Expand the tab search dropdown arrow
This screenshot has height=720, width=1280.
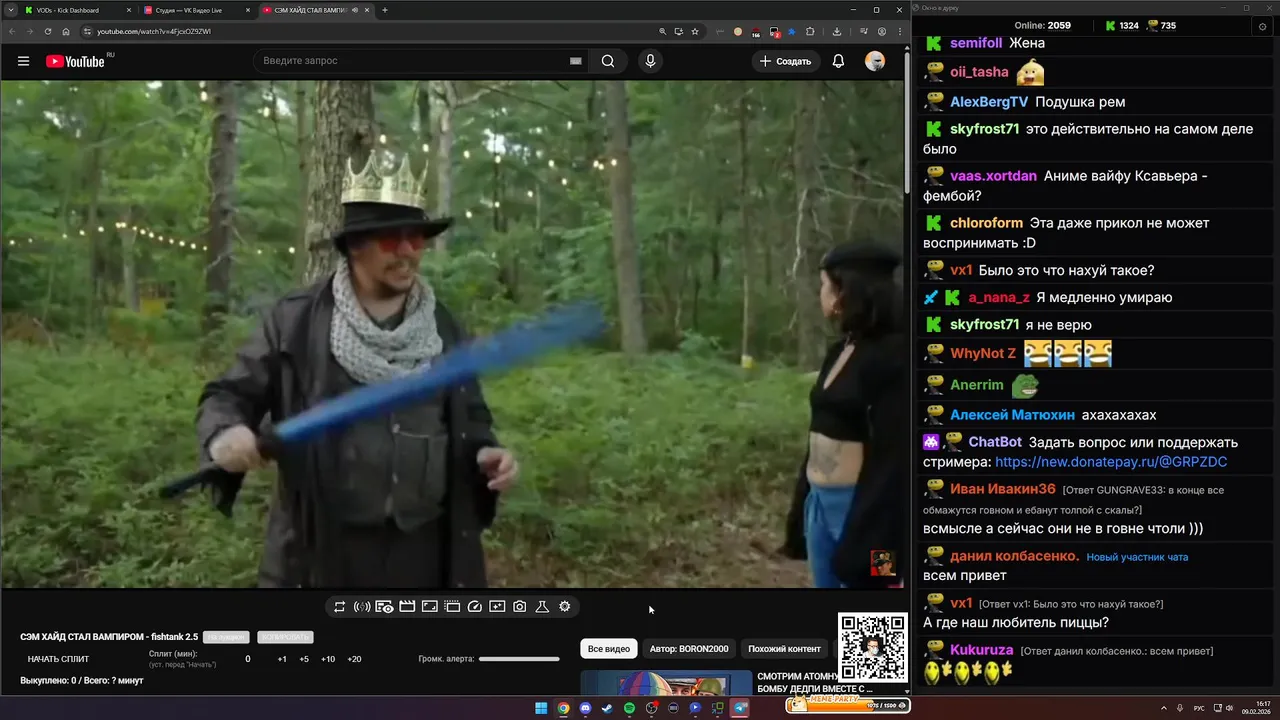10,10
